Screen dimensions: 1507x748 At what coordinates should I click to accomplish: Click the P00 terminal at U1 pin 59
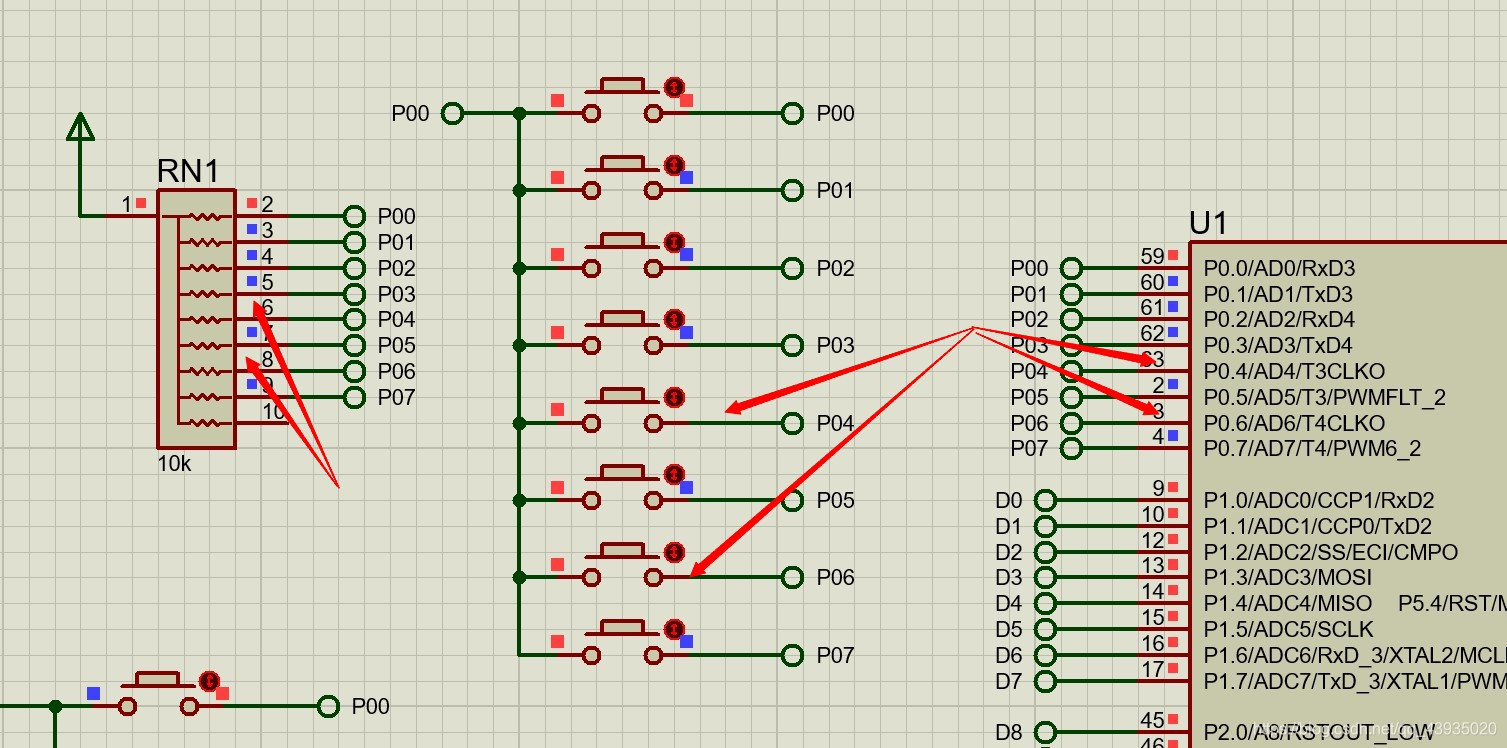[x=1071, y=268]
